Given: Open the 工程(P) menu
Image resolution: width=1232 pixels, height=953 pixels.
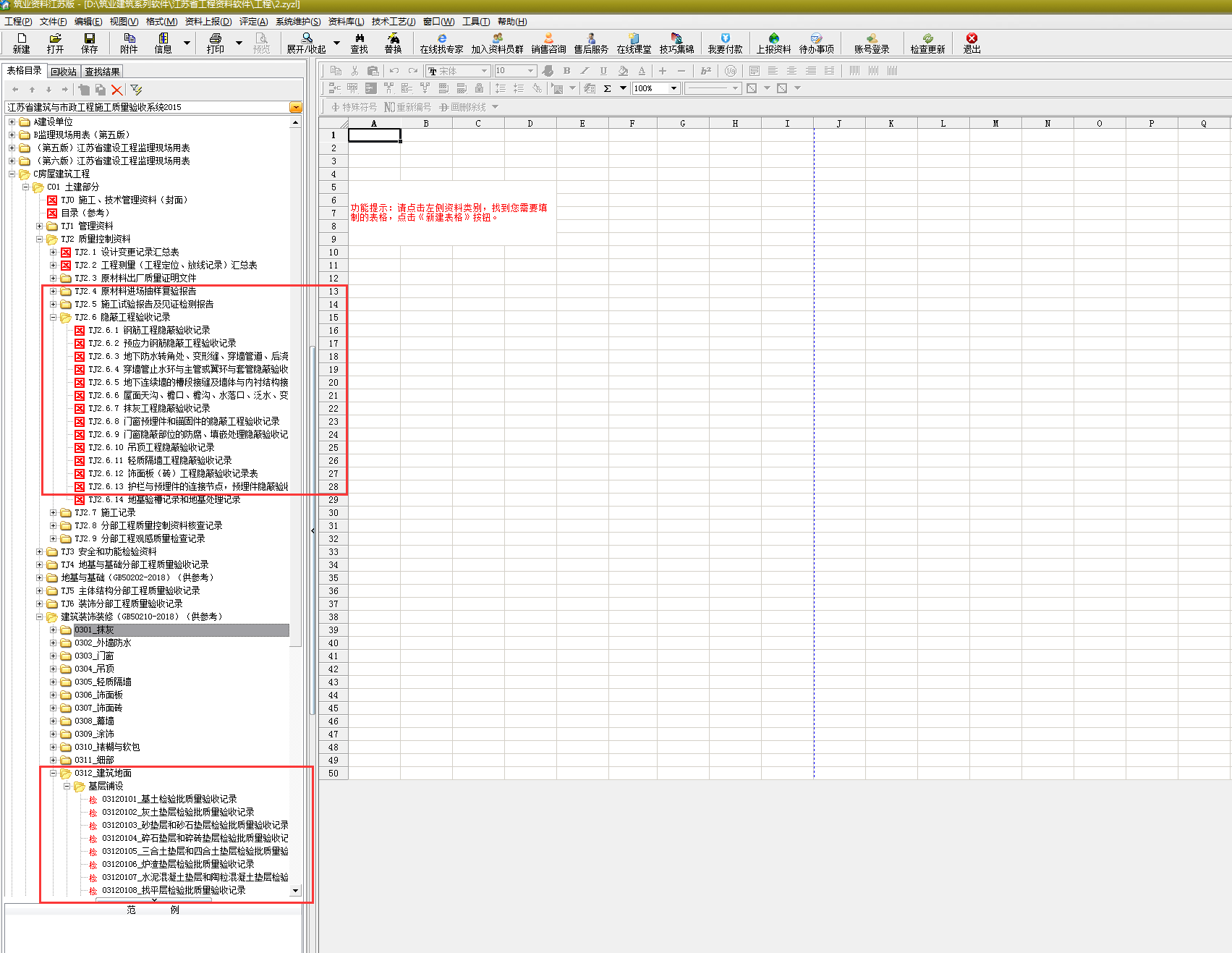Looking at the screenshot, I should point(18,22).
